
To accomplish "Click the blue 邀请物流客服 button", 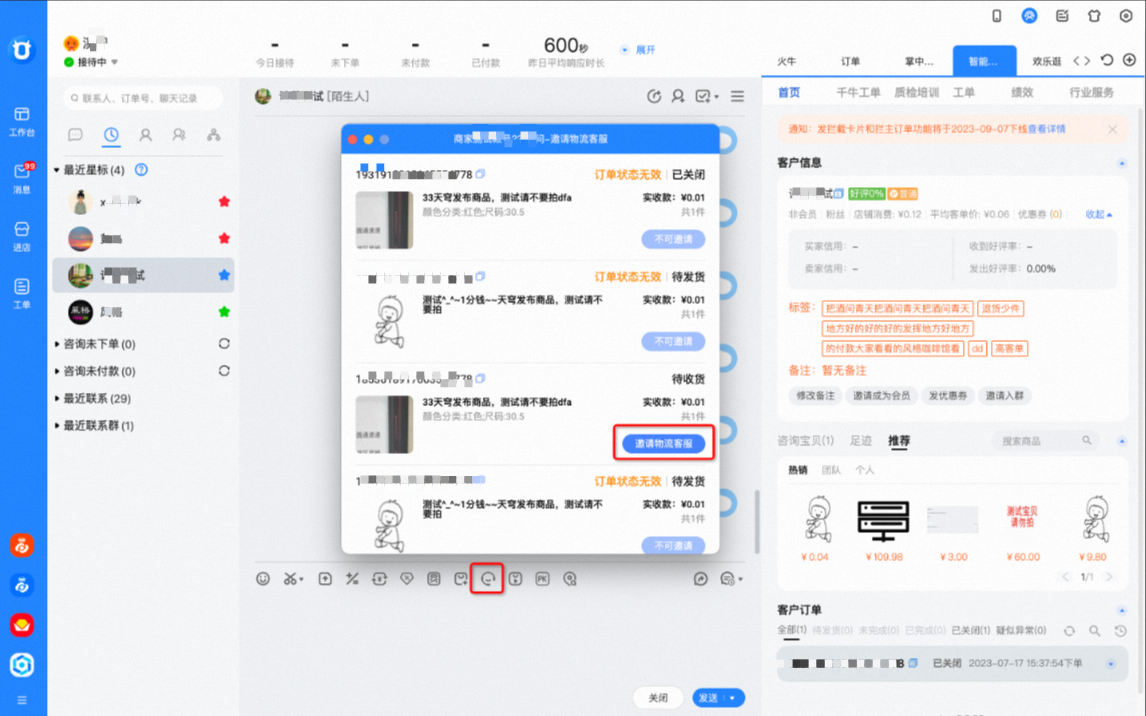I will pos(664,443).
